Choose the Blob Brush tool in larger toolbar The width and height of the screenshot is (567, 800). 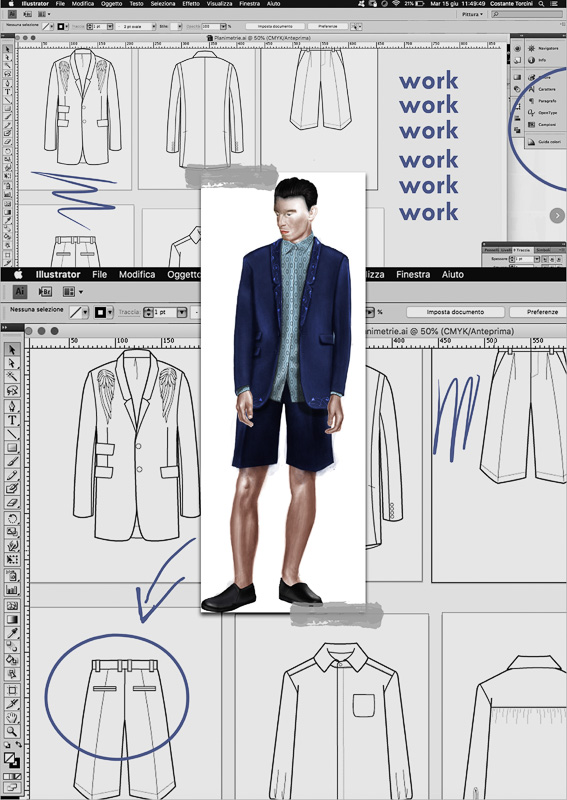pyautogui.click(x=12, y=489)
